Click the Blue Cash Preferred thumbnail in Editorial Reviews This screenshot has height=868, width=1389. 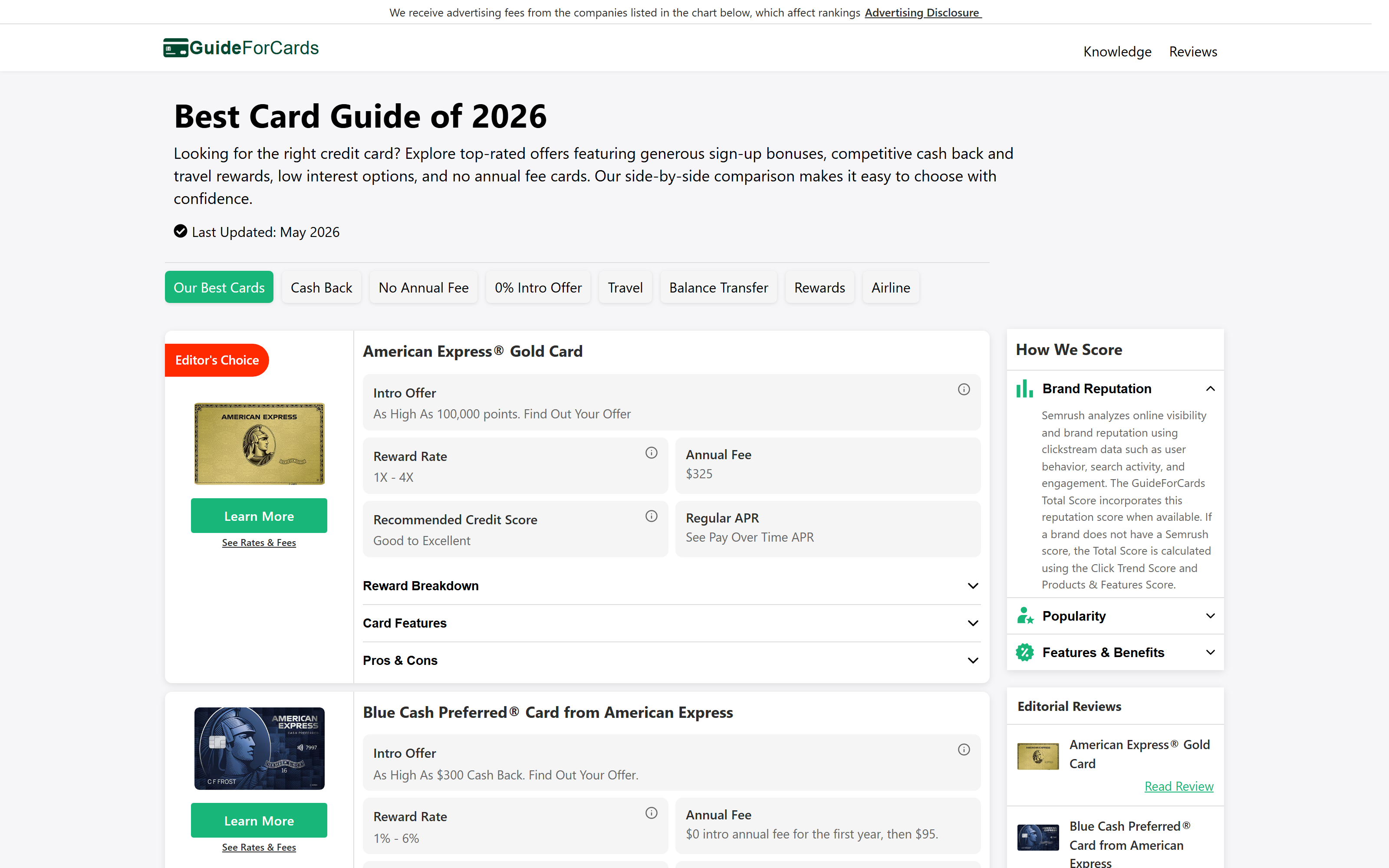click(1038, 838)
